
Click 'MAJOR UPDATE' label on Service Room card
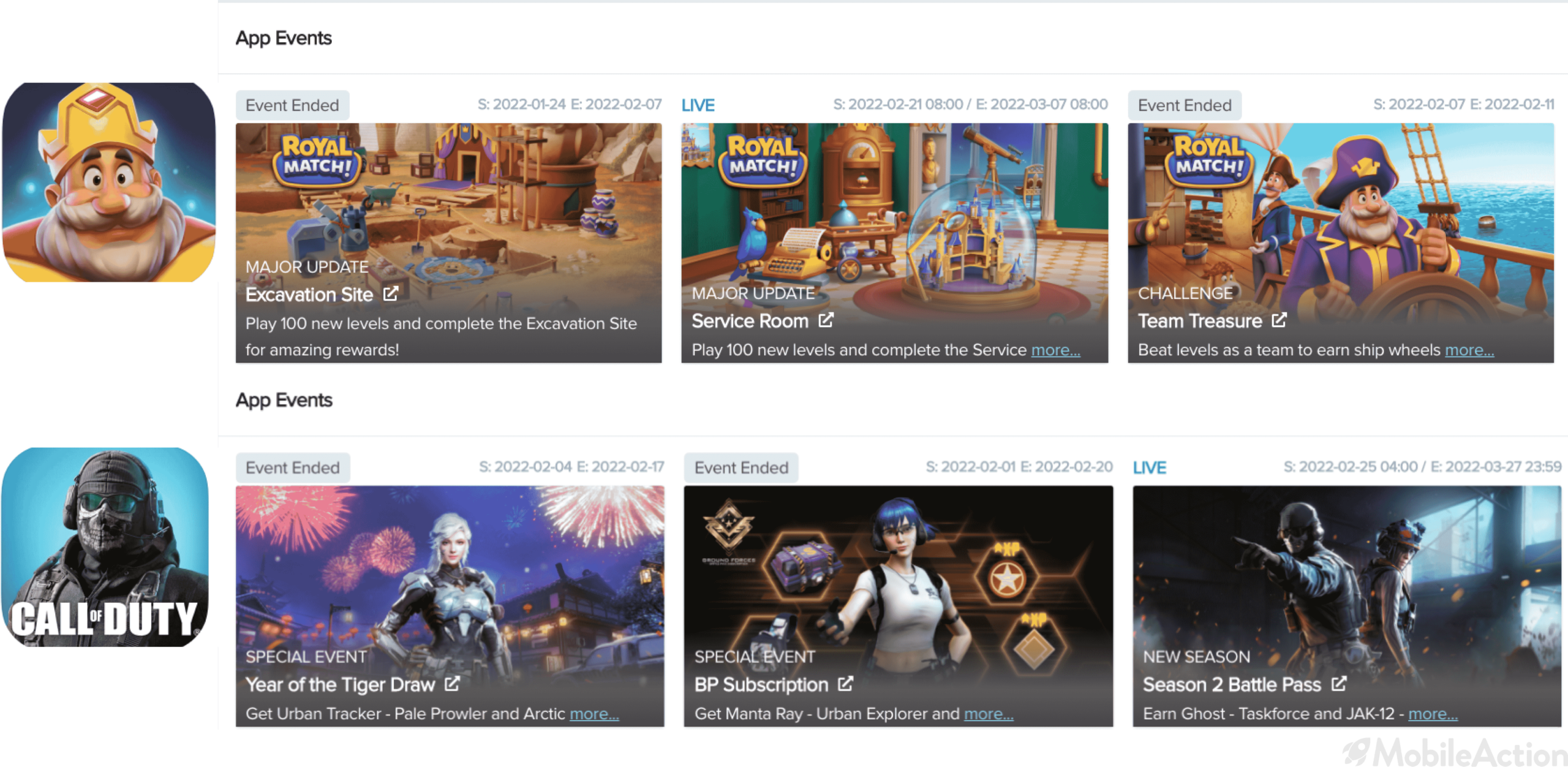(x=753, y=293)
